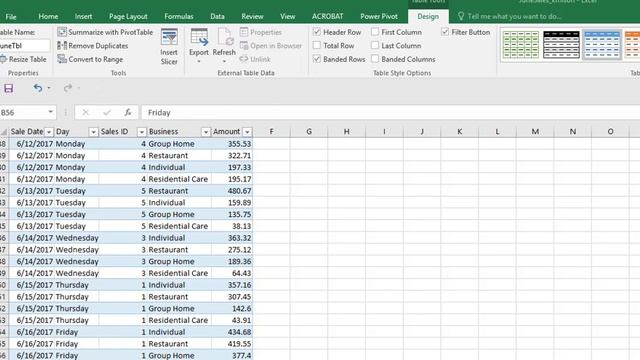Click the Redo arrow icon
This screenshot has height=360, width=640.
(68, 88)
